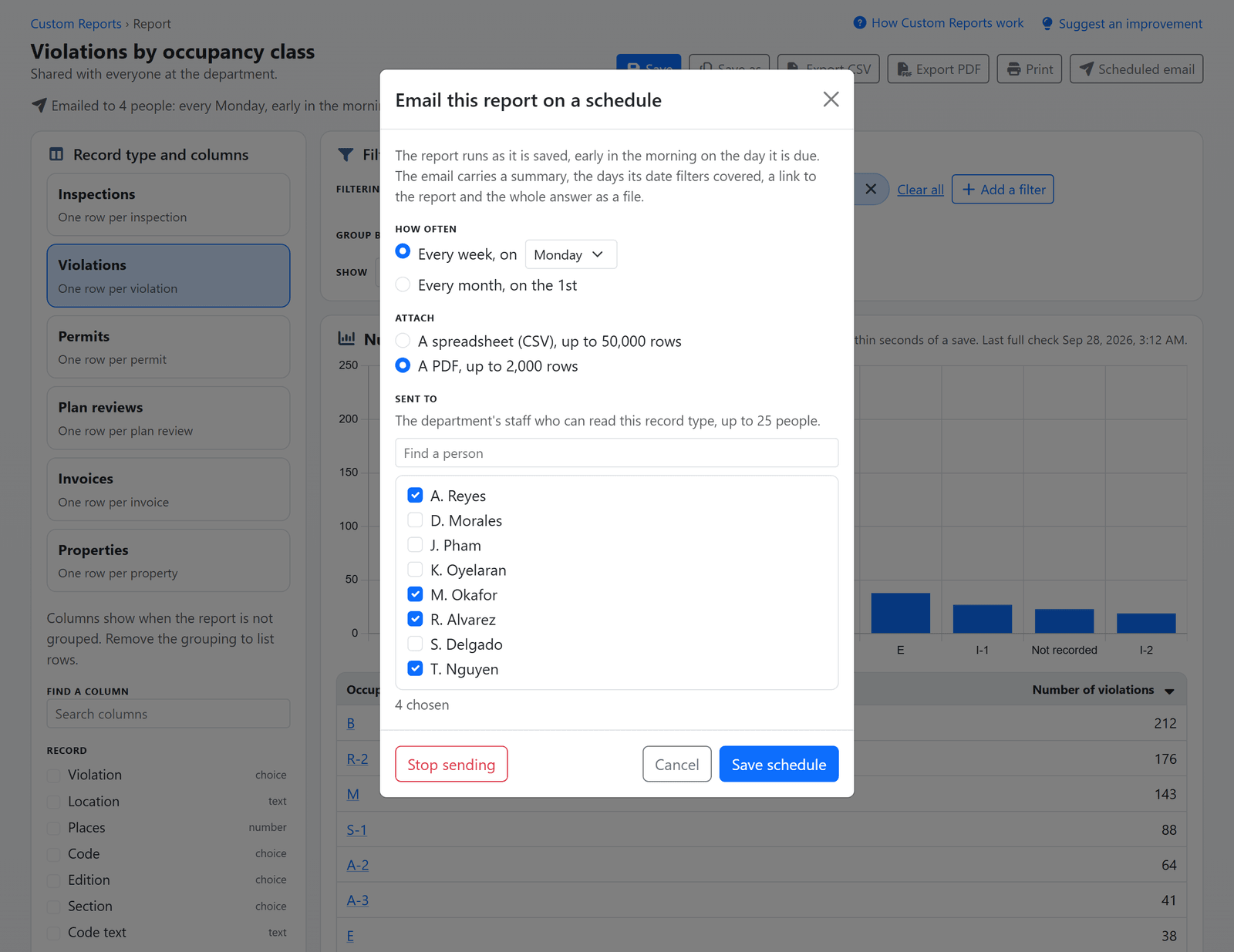Image resolution: width=1234 pixels, height=952 pixels.
Task: Select Every month on the 1st
Action: (x=403, y=284)
